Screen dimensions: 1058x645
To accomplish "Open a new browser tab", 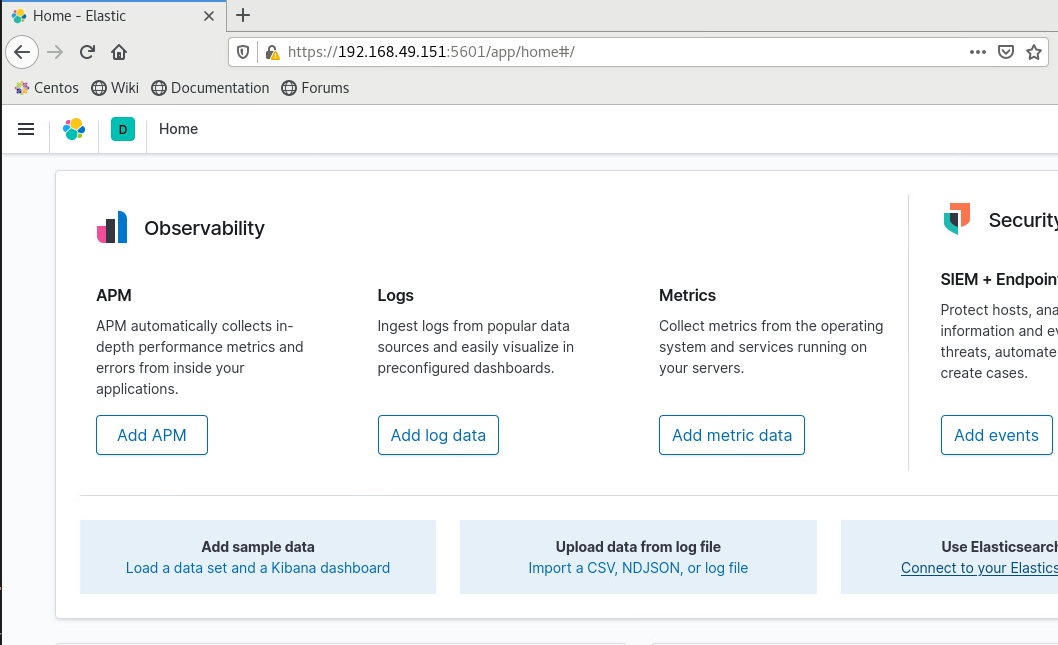I will point(243,15).
